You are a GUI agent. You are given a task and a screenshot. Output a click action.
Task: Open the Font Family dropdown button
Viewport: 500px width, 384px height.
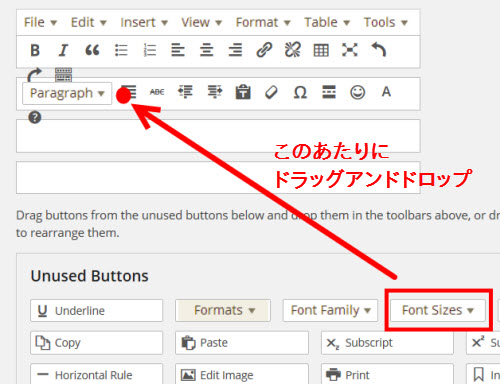[330, 310]
